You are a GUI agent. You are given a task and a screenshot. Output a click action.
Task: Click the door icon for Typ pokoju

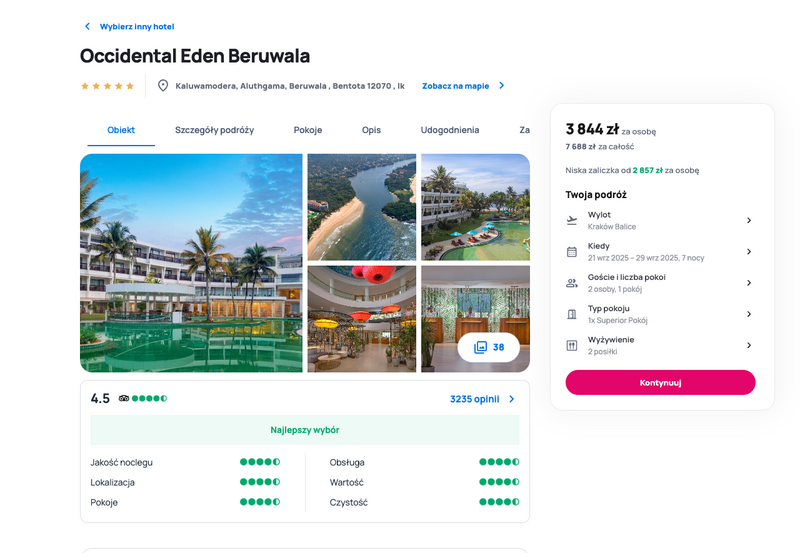tap(572, 314)
